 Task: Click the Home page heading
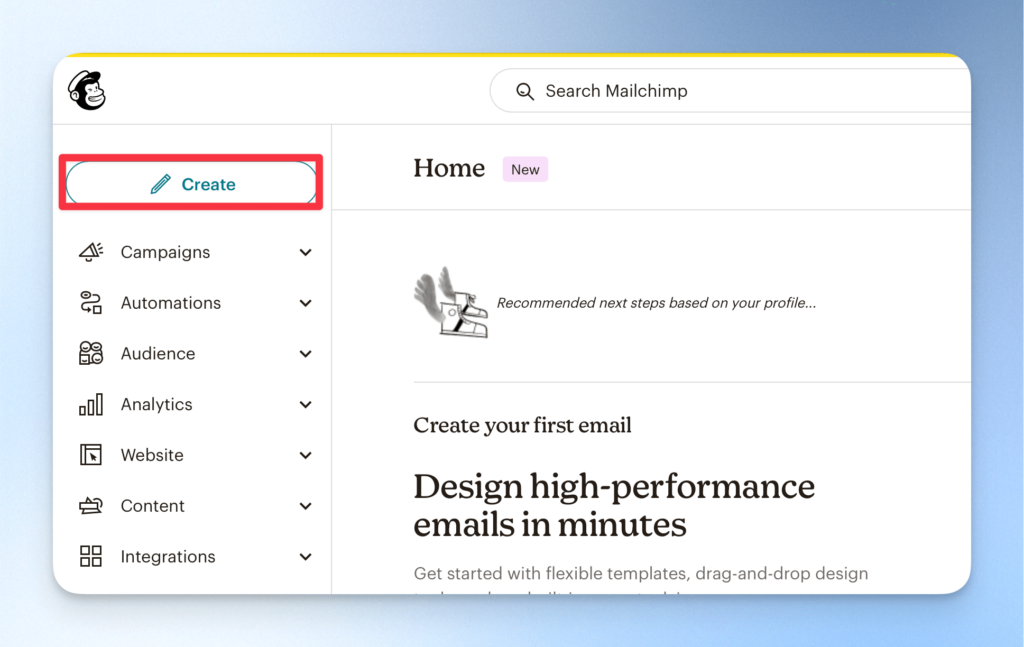click(x=449, y=168)
